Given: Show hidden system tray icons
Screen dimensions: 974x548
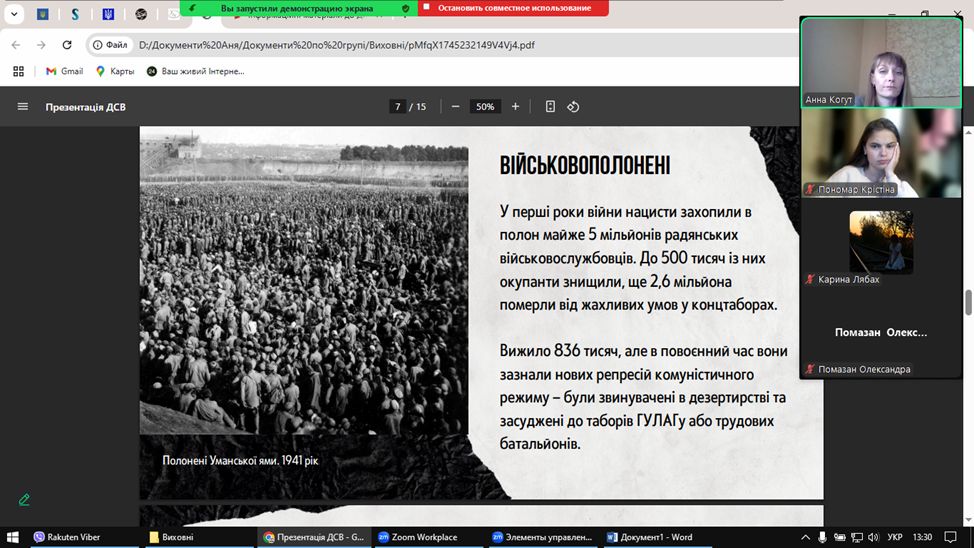Looking at the screenshot, I should [805, 537].
